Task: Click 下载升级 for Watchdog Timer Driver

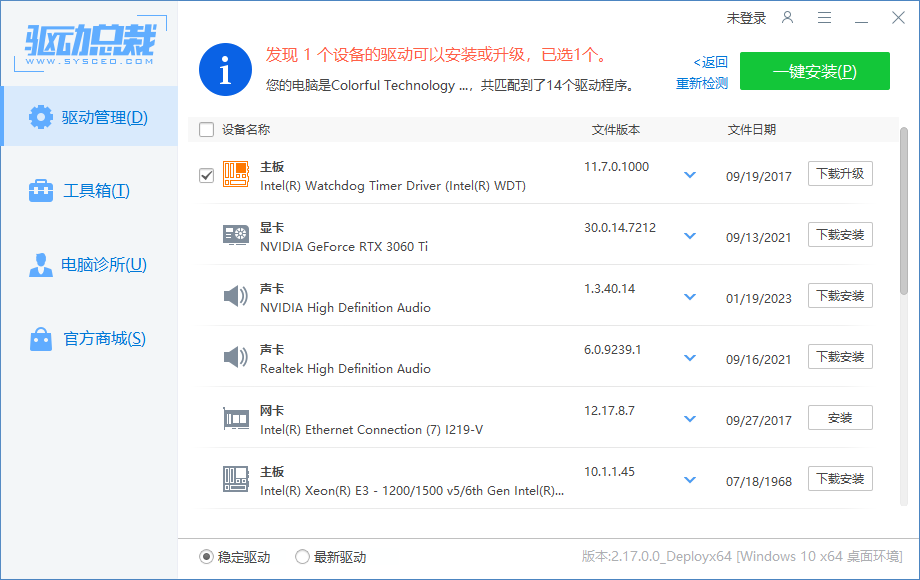Action: [x=840, y=174]
